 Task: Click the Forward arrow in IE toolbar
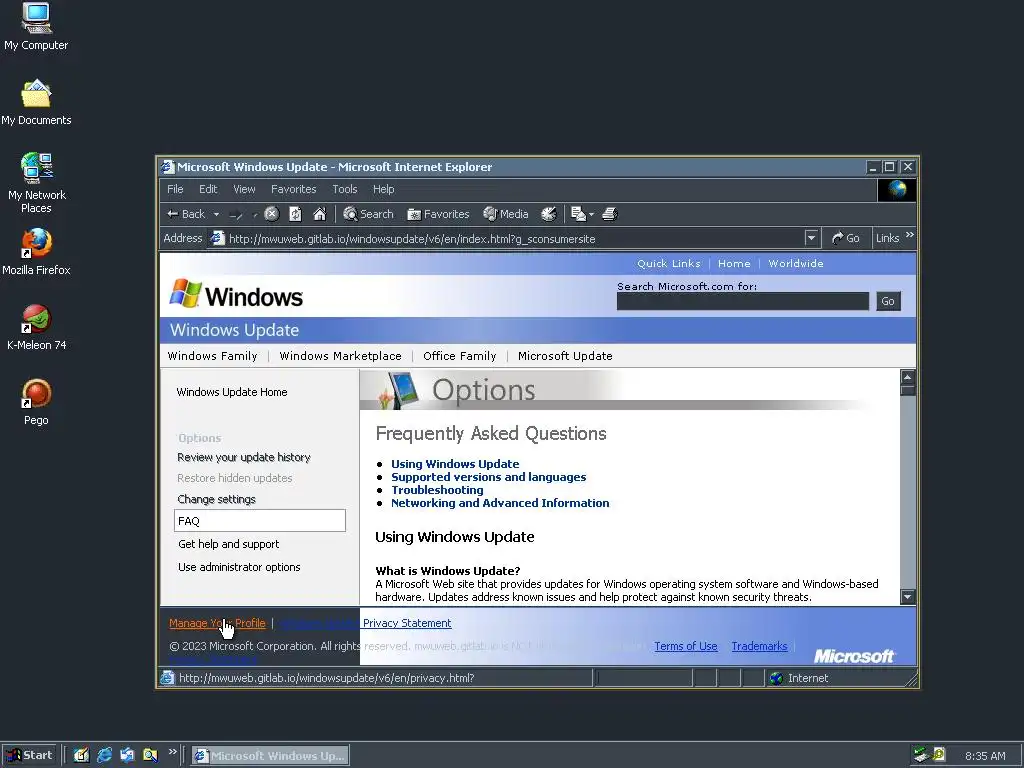click(x=237, y=214)
